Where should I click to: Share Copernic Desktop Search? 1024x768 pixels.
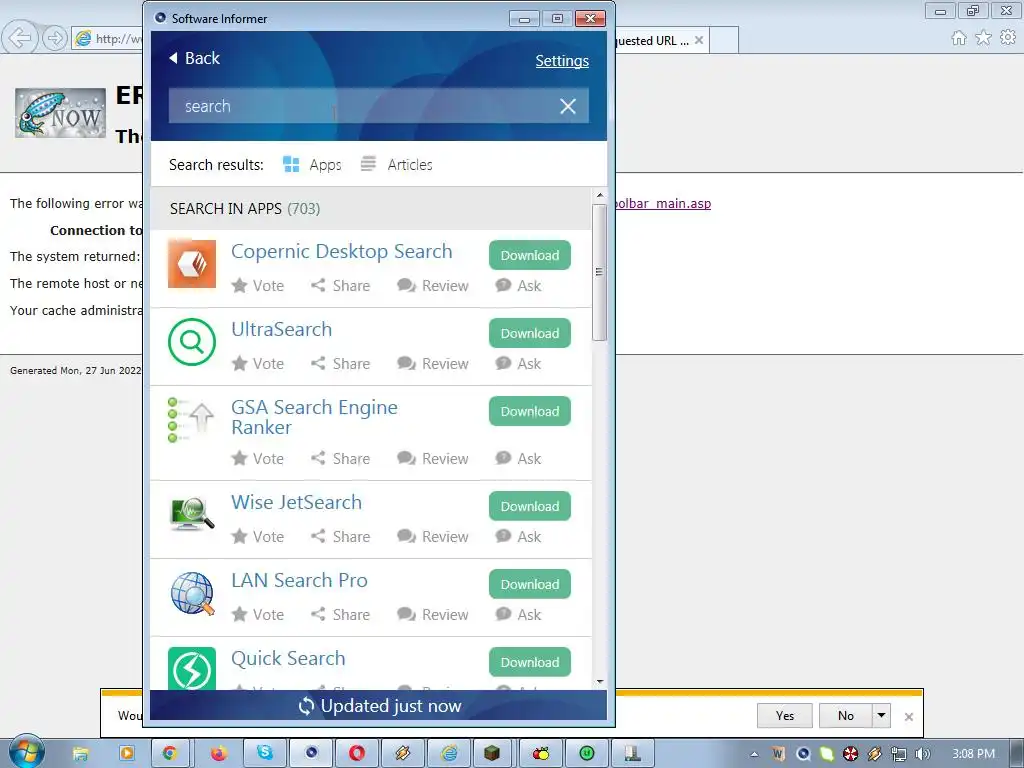click(340, 285)
